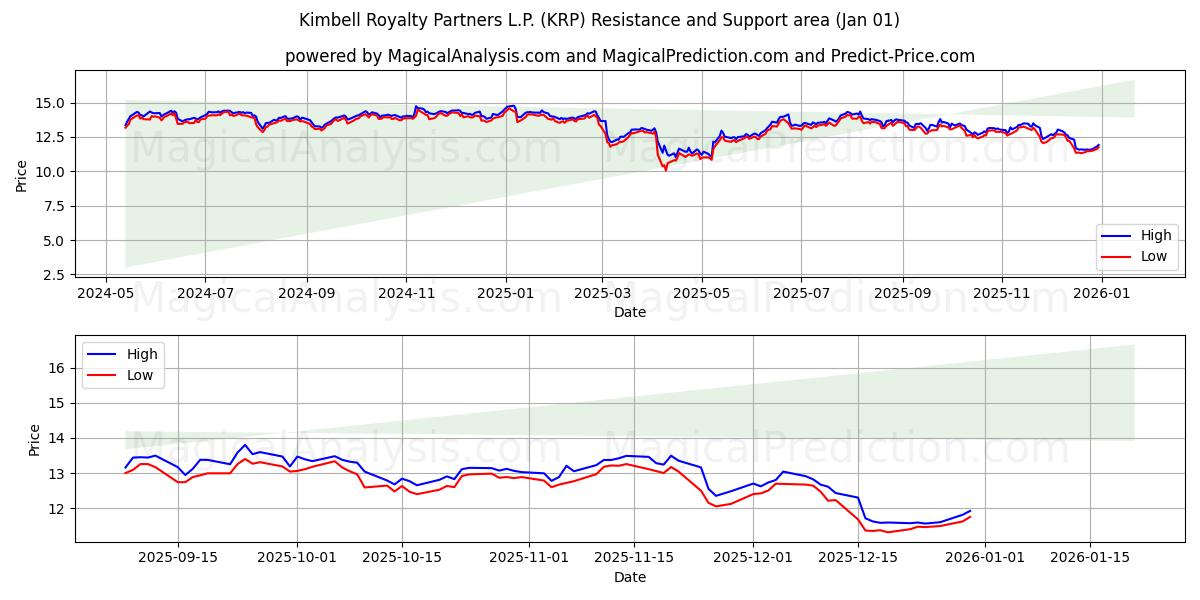Click the '2024-07' date tick label

coord(205,293)
